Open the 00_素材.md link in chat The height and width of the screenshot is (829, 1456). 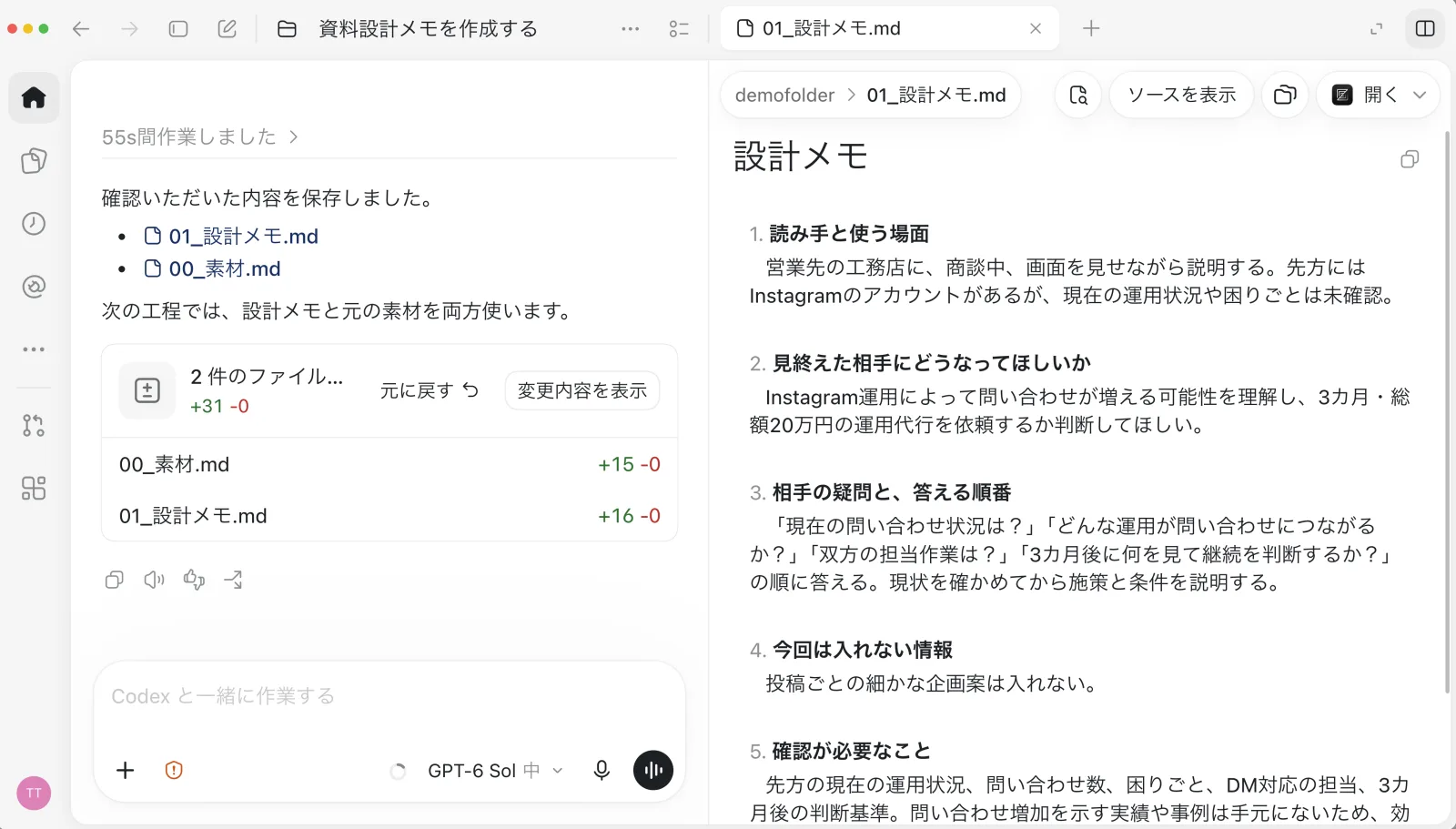(x=213, y=269)
